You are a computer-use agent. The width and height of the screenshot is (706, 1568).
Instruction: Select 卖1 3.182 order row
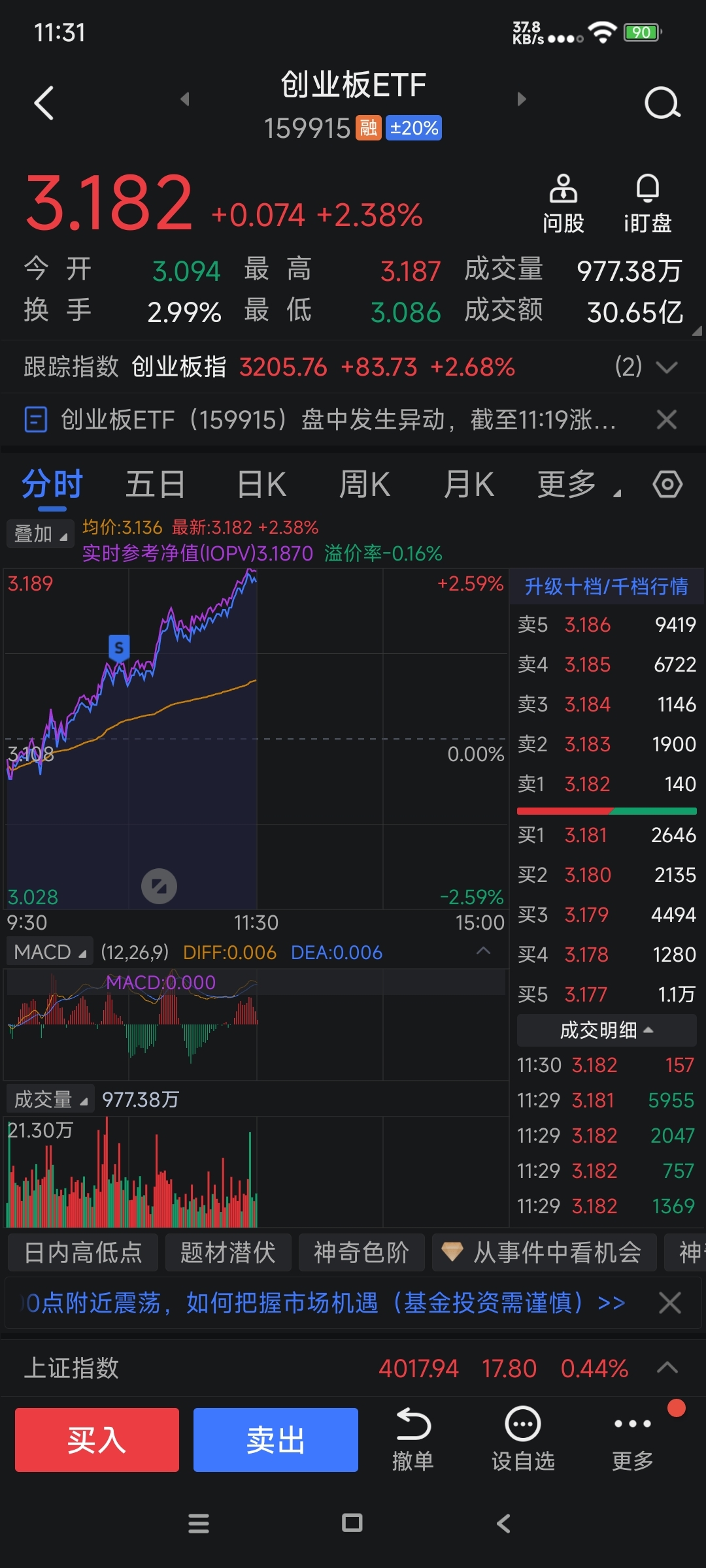tap(607, 784)
